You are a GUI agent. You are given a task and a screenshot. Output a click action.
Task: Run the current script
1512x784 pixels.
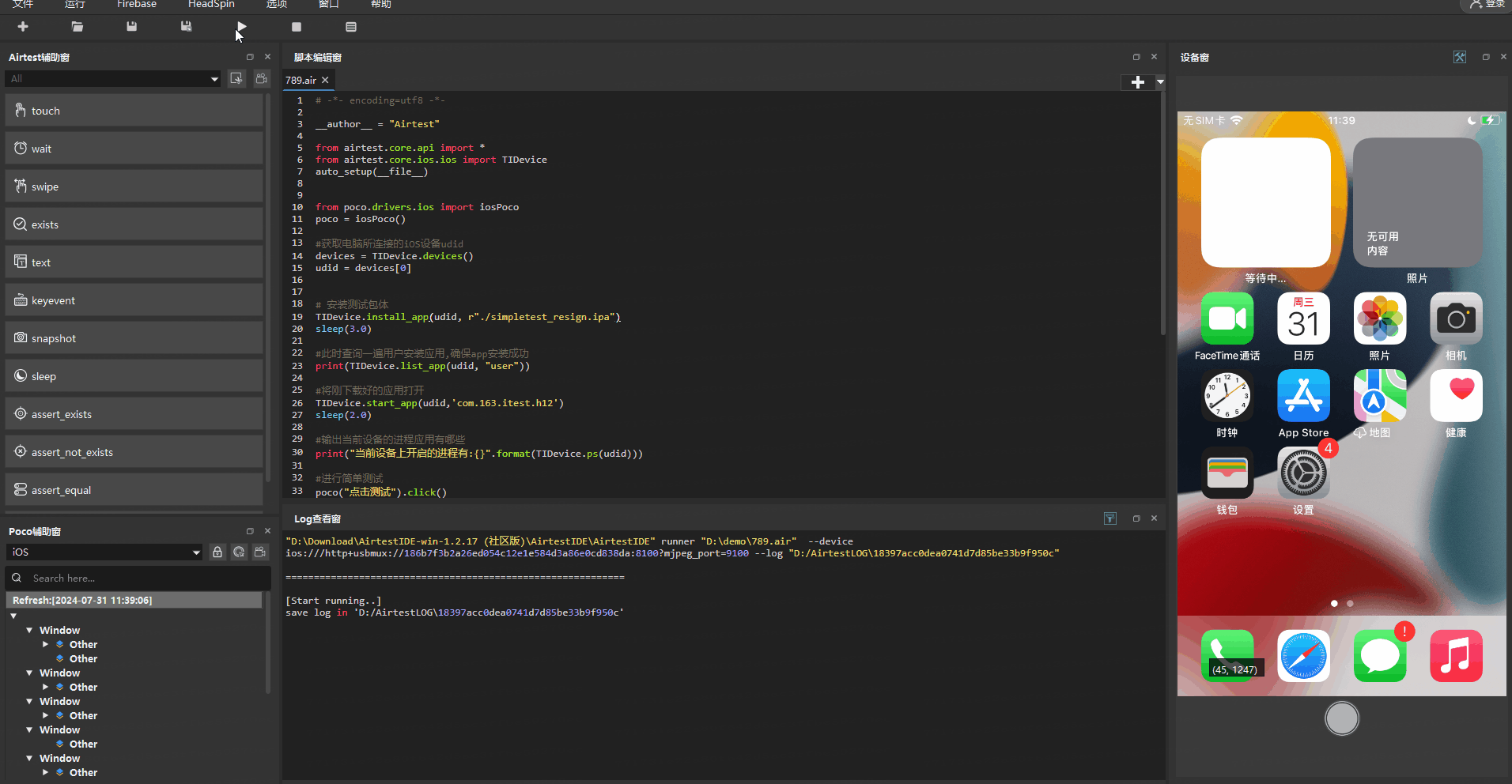(241, 26)
